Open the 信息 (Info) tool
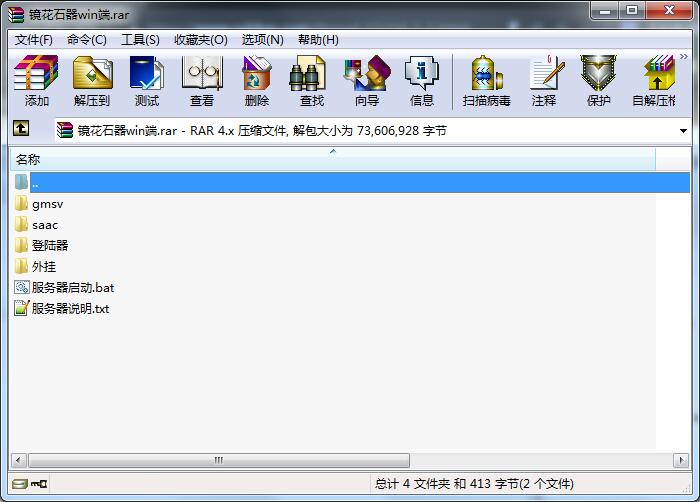This screenshot has height=502, width=700. point(422,81)
